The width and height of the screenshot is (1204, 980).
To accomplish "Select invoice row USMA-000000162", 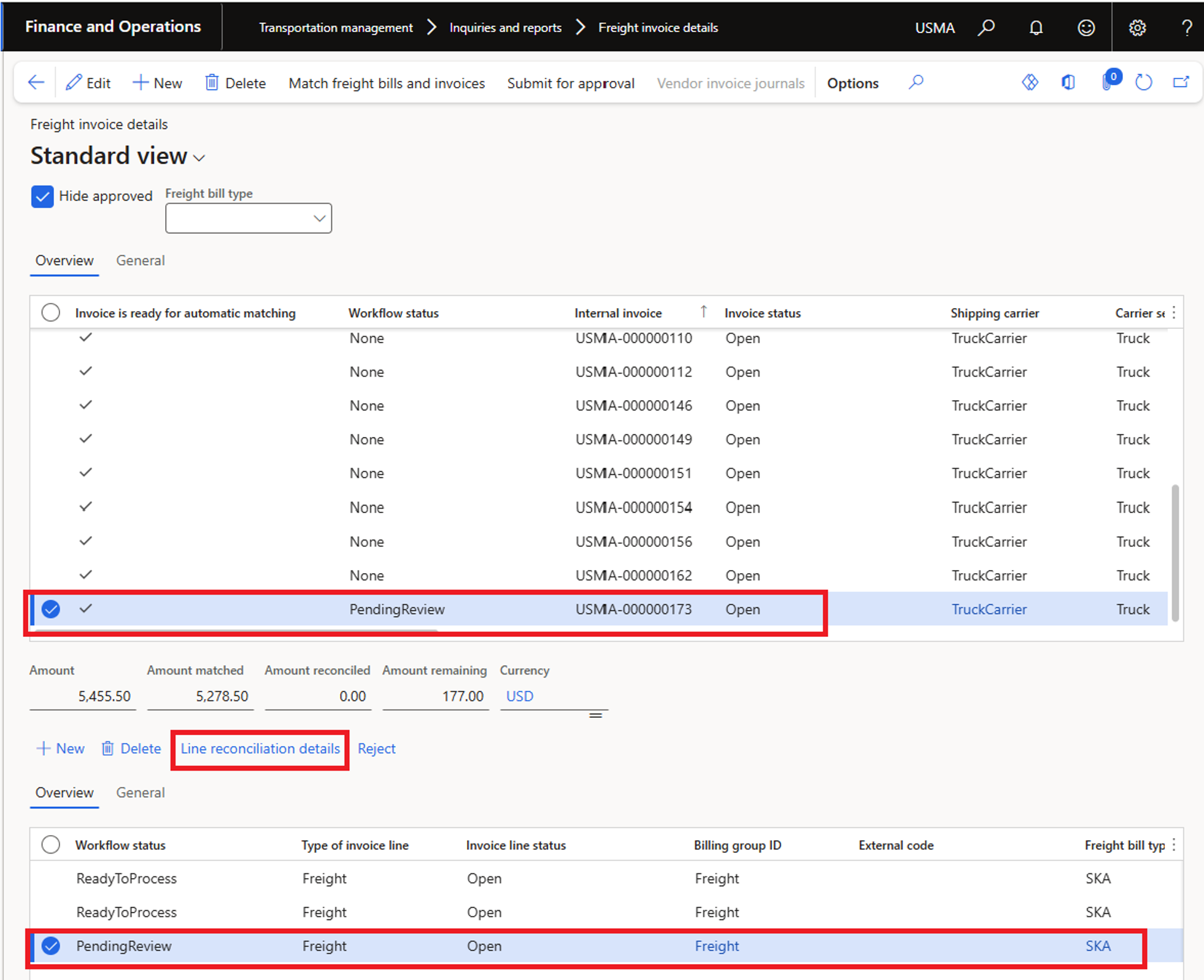I will point(599,576).
